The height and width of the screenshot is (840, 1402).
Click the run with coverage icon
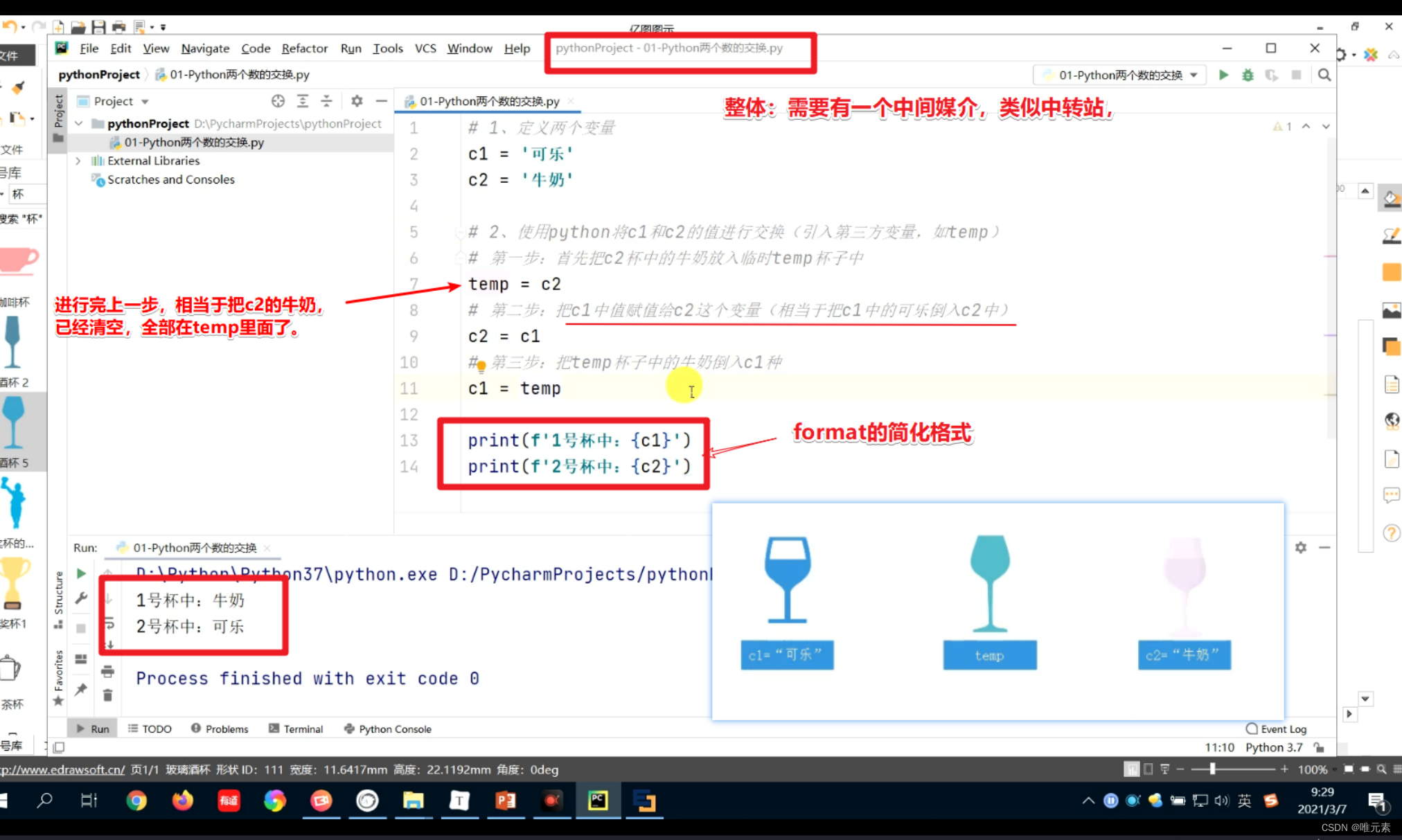pos(1271,75)
